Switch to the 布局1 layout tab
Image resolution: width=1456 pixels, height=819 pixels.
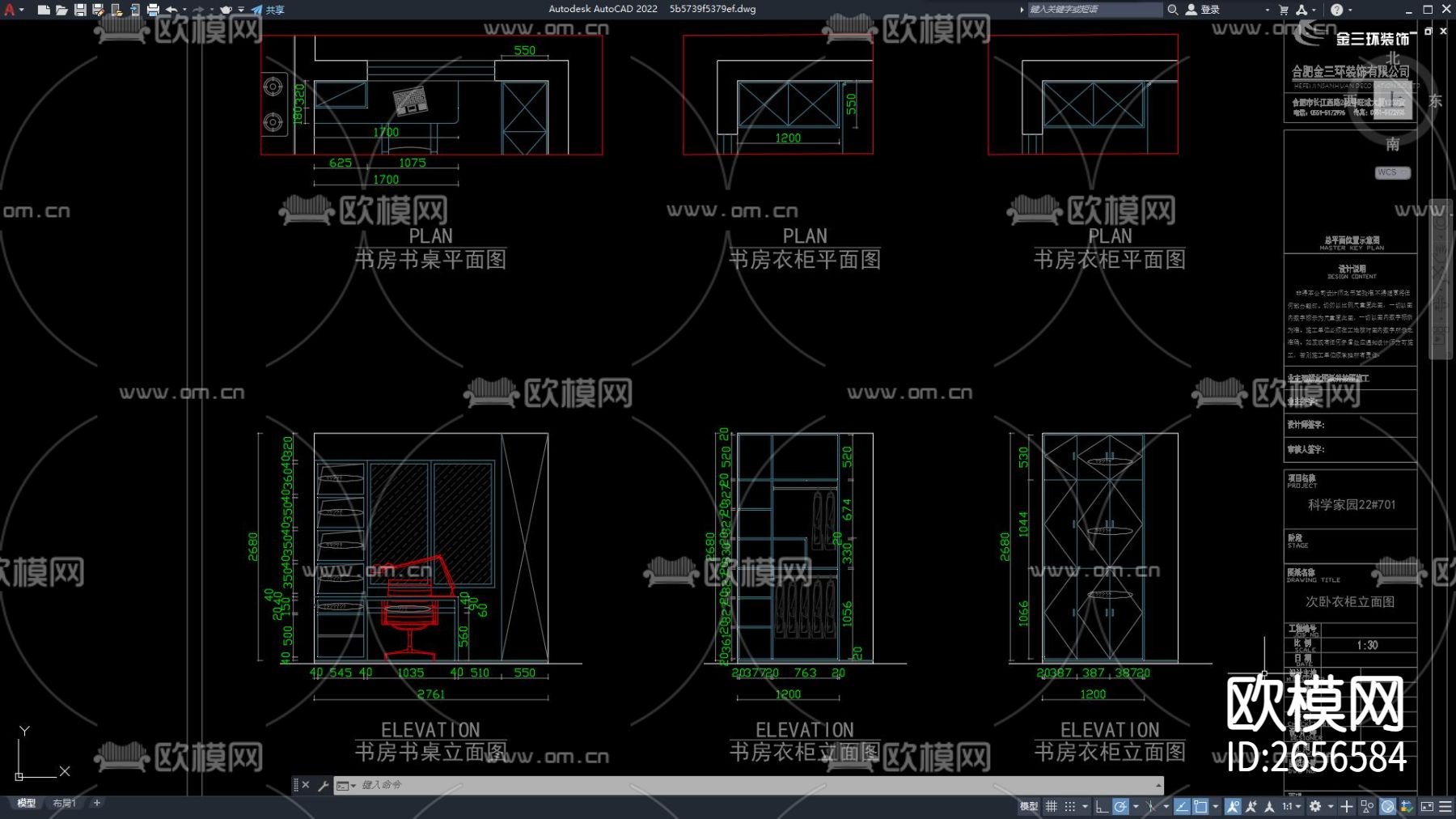click(x=64, y=804)
